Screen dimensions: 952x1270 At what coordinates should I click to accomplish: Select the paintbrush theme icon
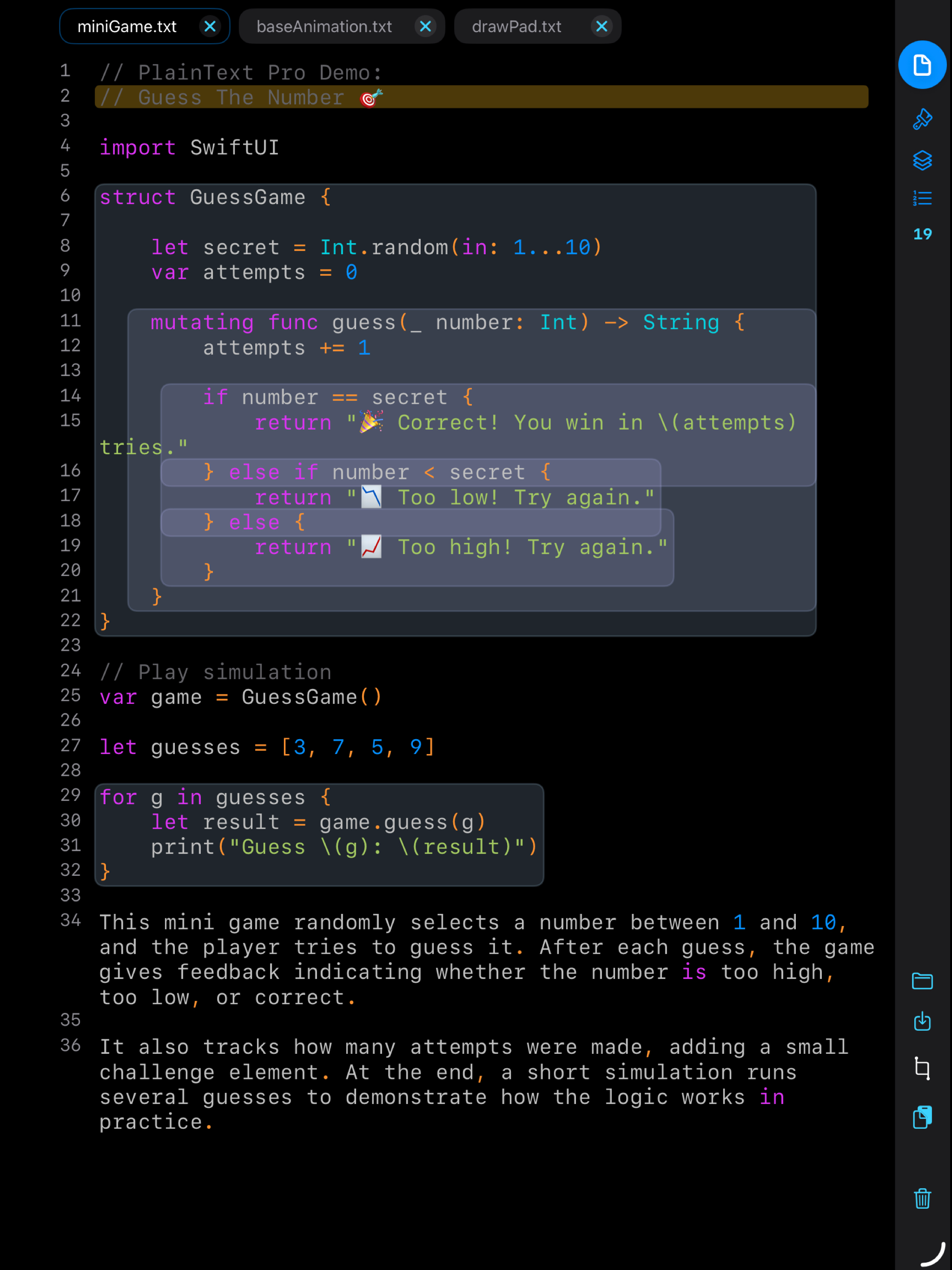(922, 119)
